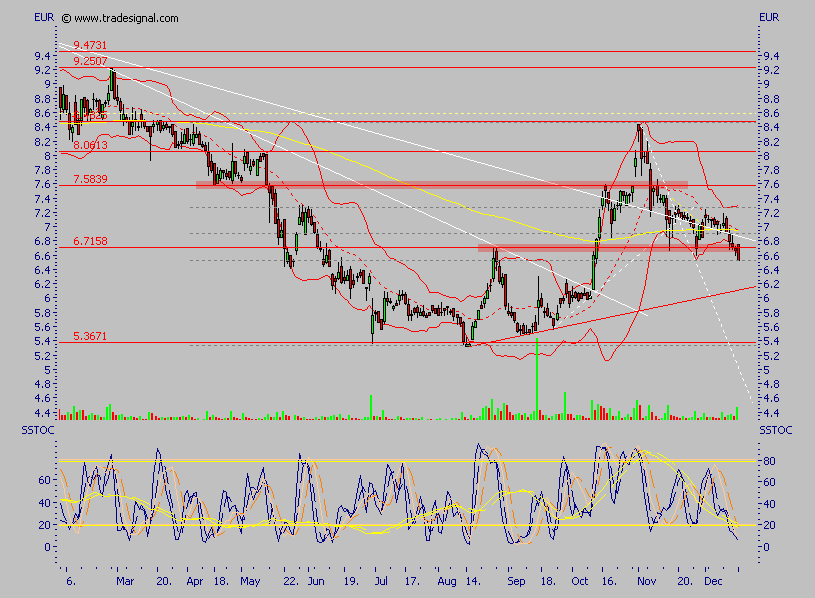
Task: Click the tall green volume spike in September
Action: (537, 379)
